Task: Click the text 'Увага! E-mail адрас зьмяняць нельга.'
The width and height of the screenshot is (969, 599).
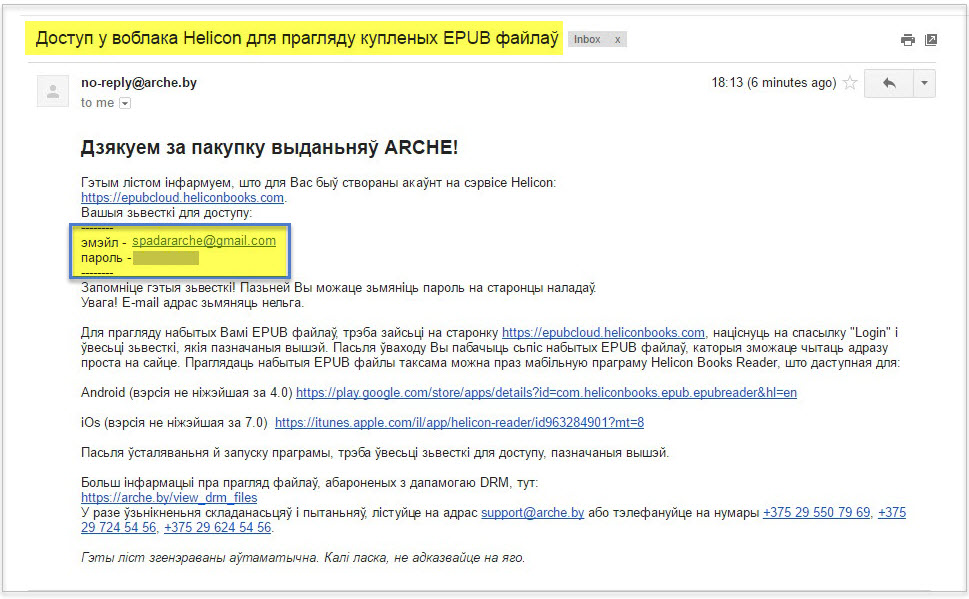Action: pyautogui.click(x=192, y=303)
